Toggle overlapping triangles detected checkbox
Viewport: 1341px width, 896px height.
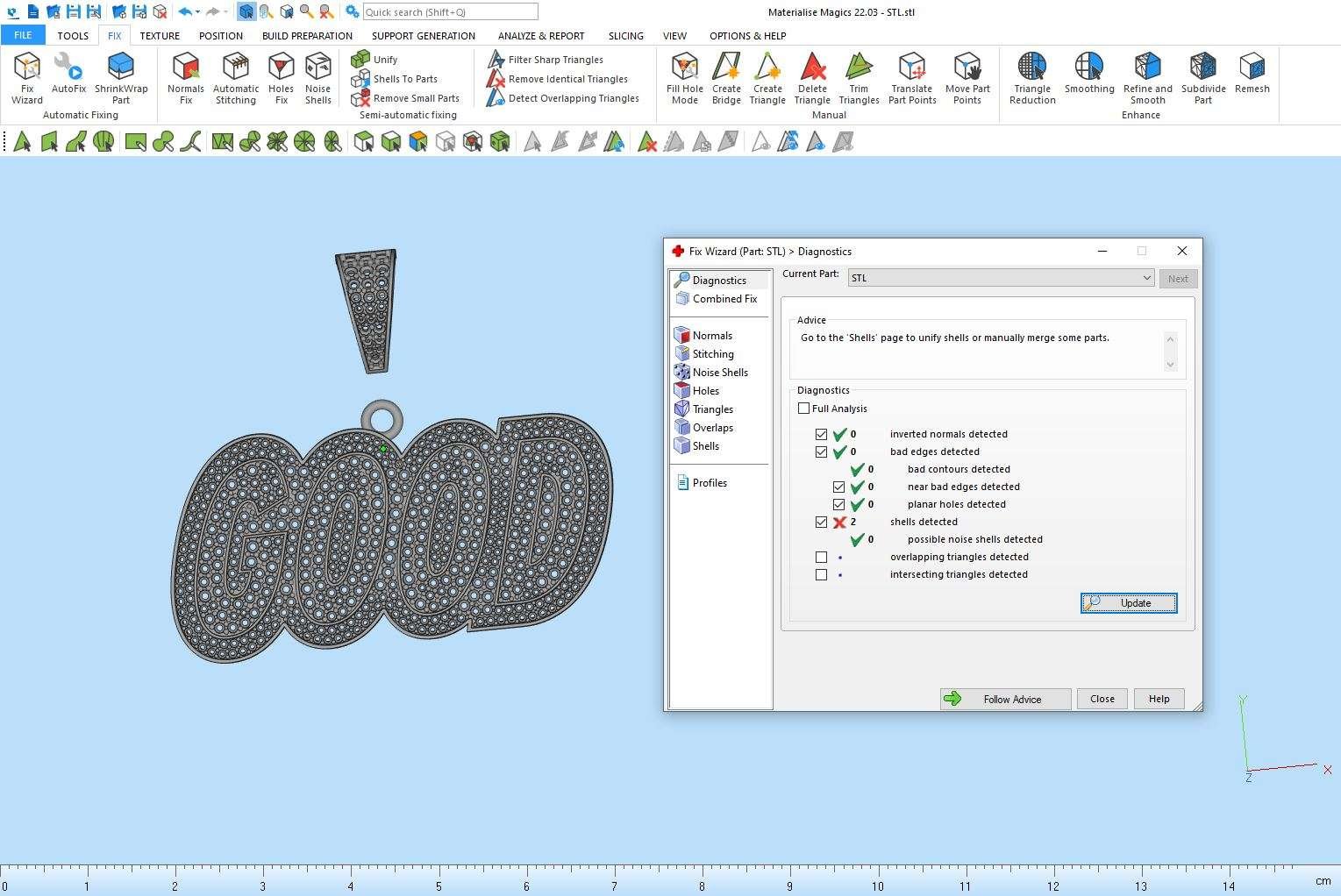pos(821,558)
